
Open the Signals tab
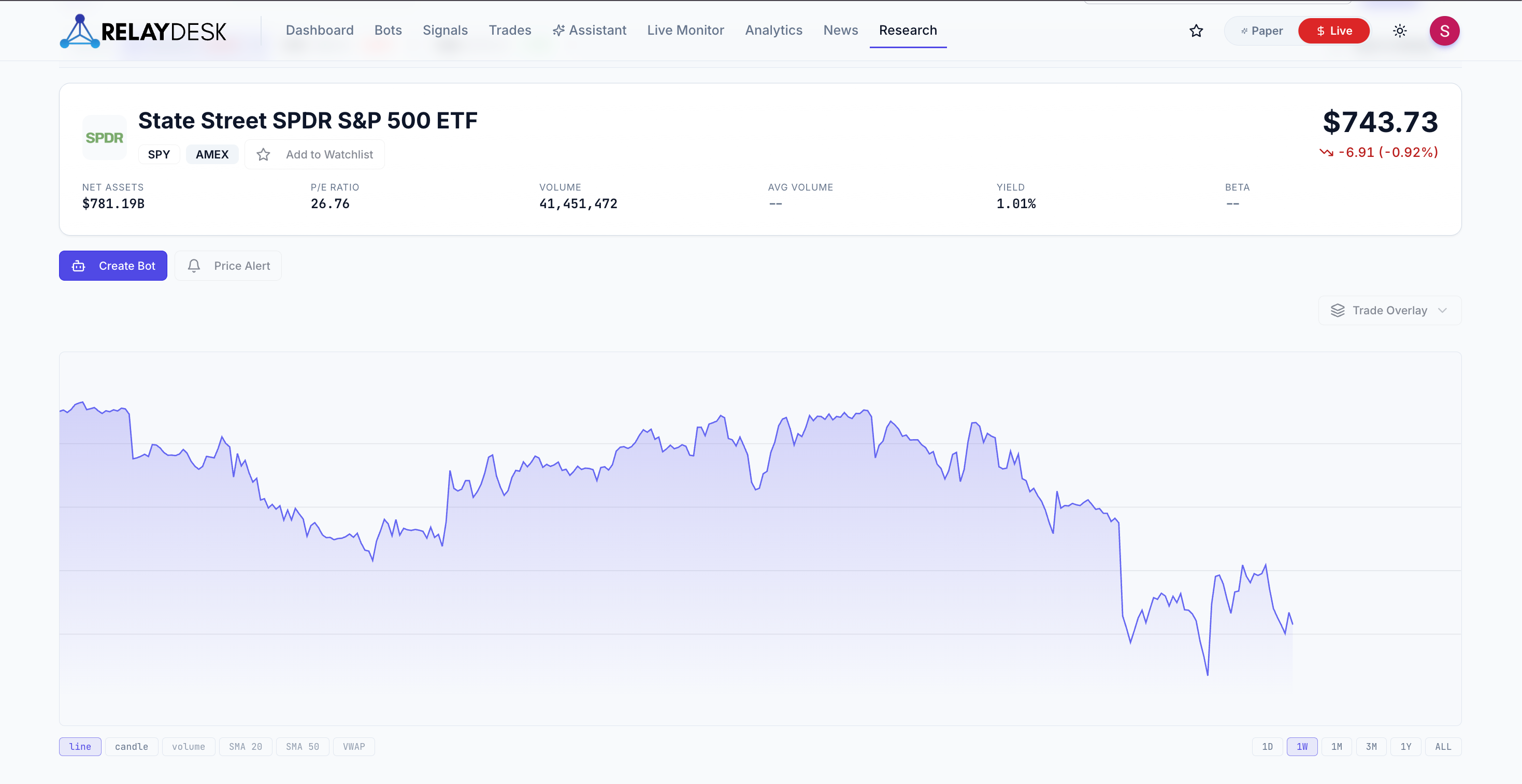[x=445, y=30]
